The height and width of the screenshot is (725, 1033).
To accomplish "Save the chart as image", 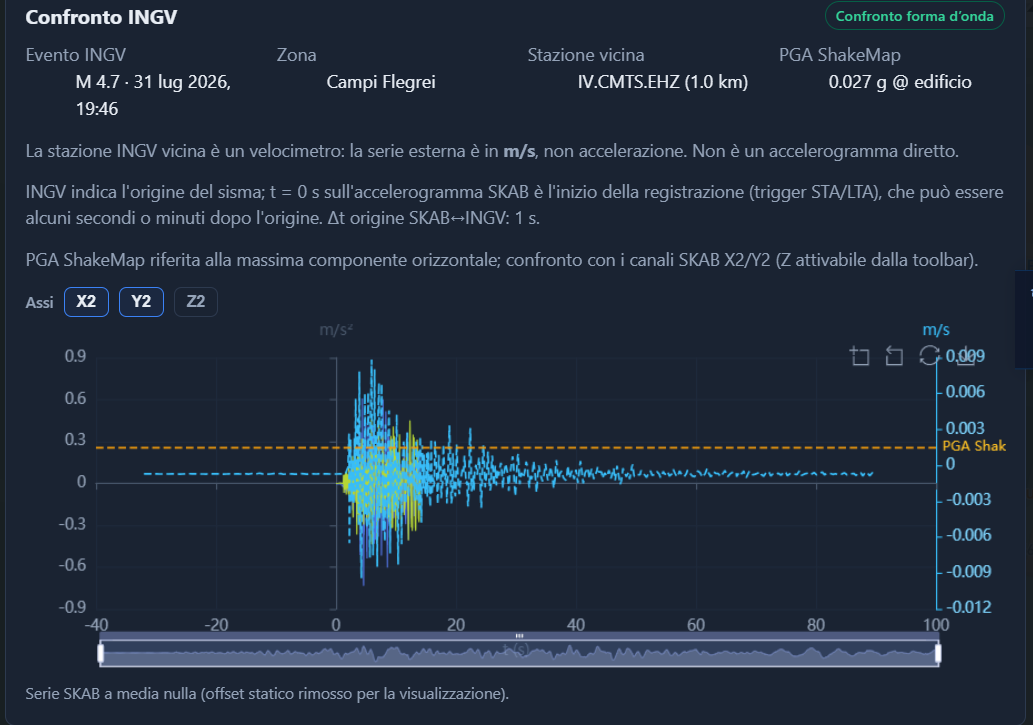I will pyautogui.click(x=965, y=356).
